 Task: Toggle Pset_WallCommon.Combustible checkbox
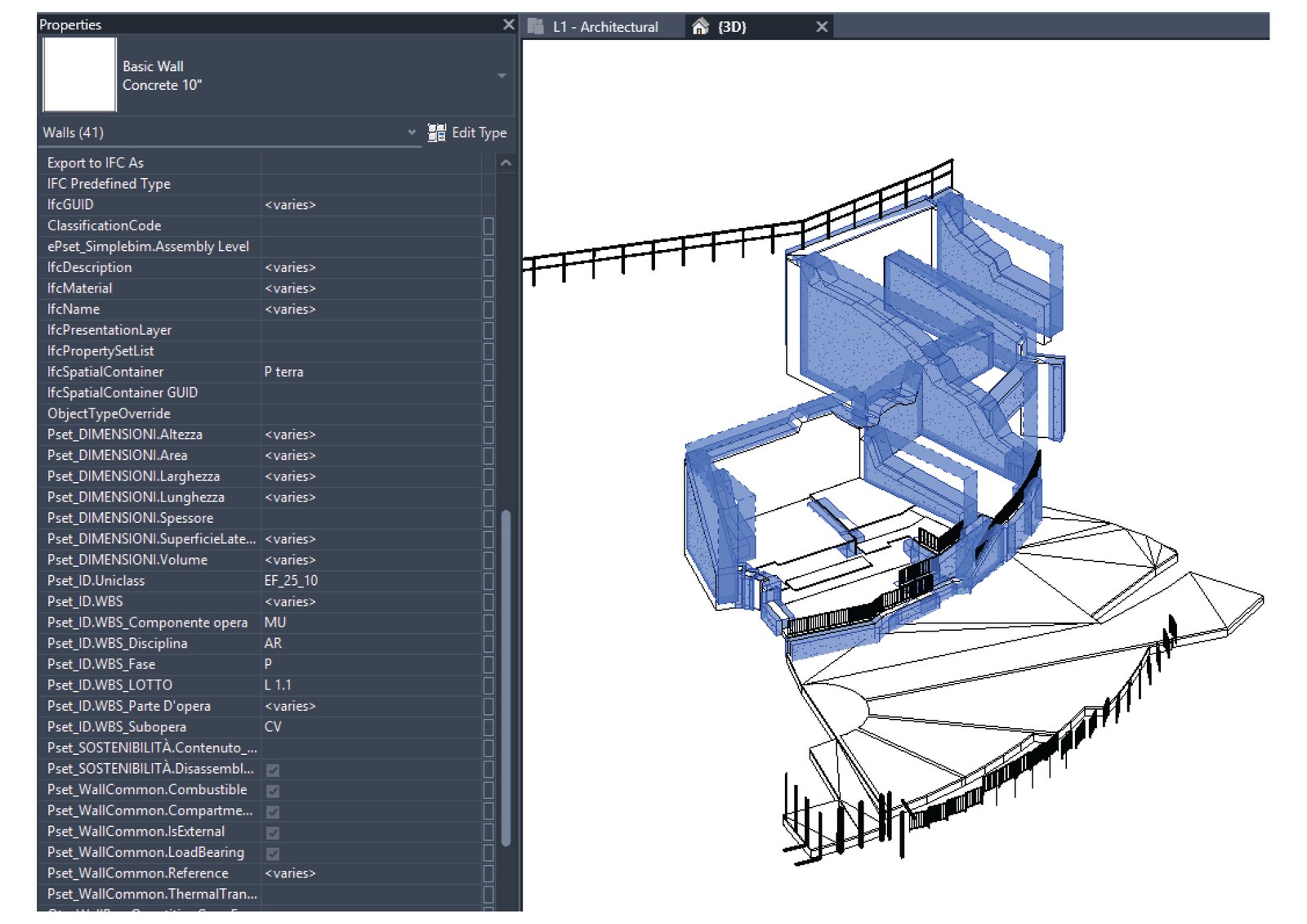point(273,791)
